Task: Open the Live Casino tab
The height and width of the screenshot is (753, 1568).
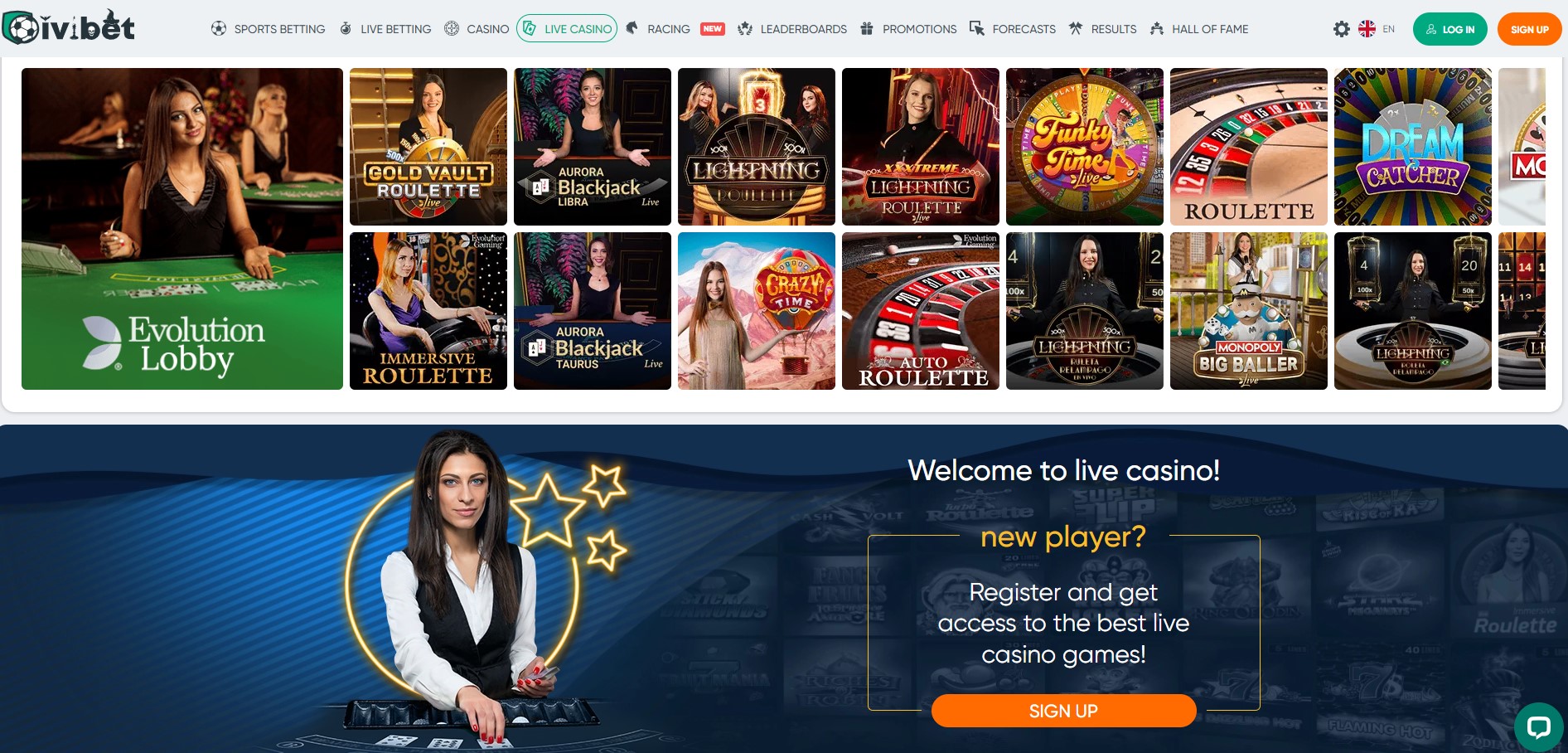Action: (x=567, y=28)
